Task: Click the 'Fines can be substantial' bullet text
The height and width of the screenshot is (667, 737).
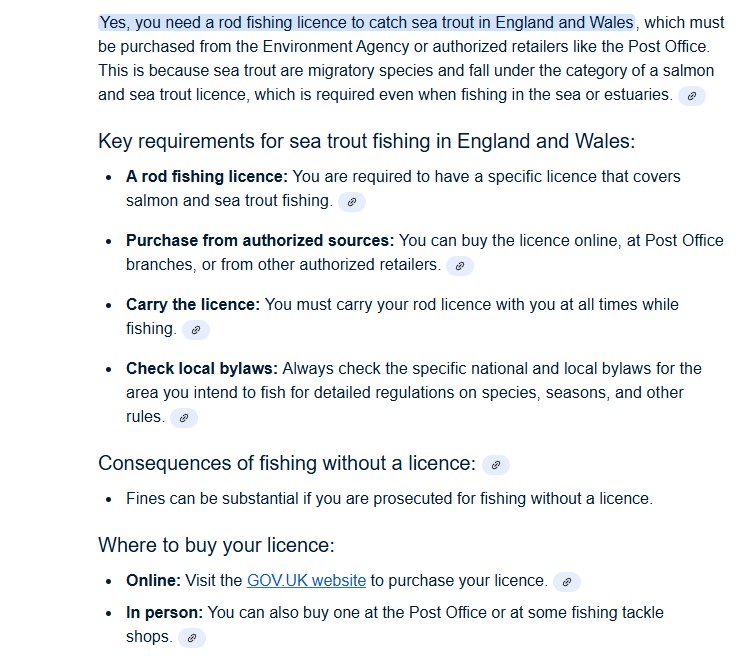Action: pos(389,498)
